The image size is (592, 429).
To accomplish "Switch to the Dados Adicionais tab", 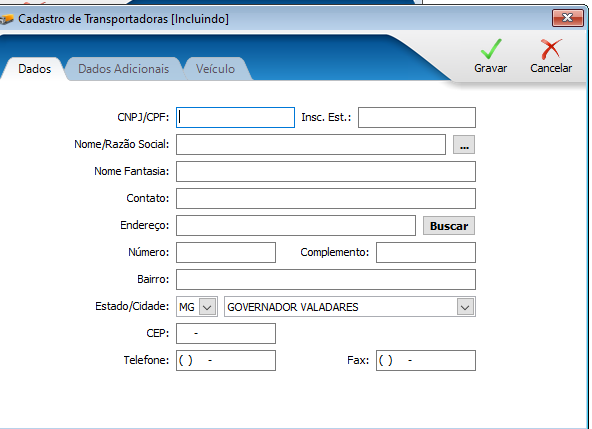I will tap(123, 69).
